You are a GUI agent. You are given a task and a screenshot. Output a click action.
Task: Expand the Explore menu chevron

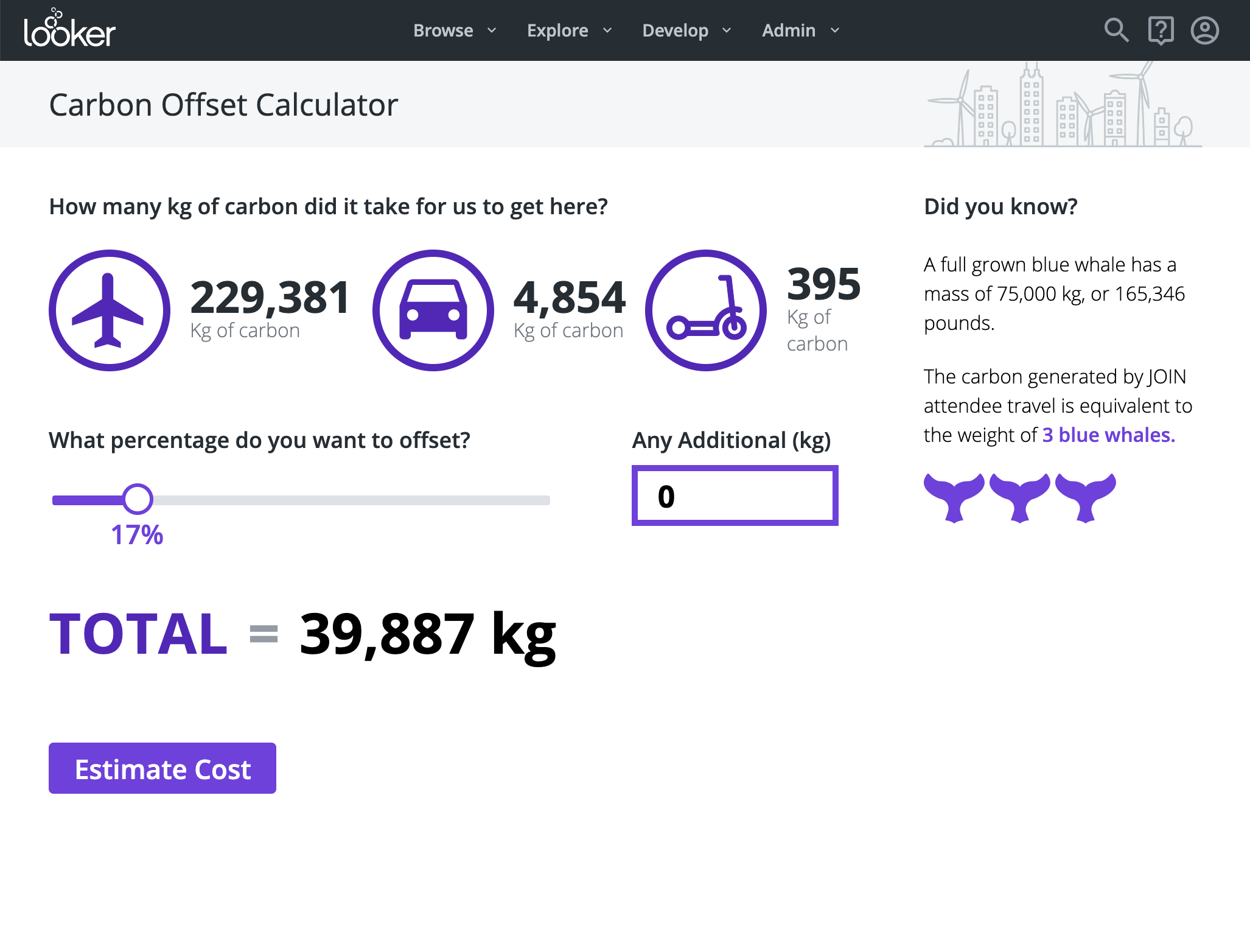(x=607, y=30)
